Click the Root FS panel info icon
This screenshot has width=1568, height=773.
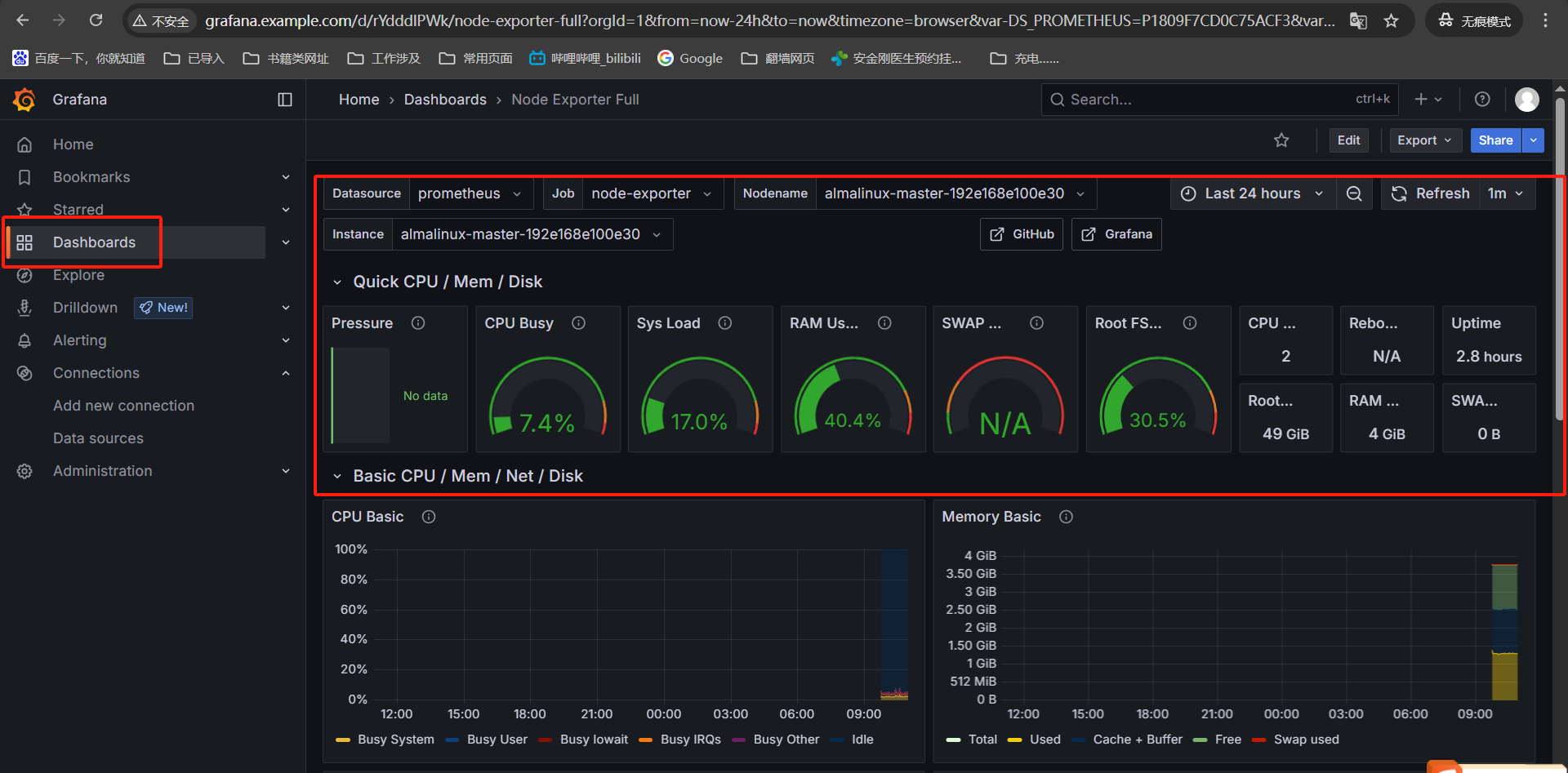click(x=1190, y=323)
